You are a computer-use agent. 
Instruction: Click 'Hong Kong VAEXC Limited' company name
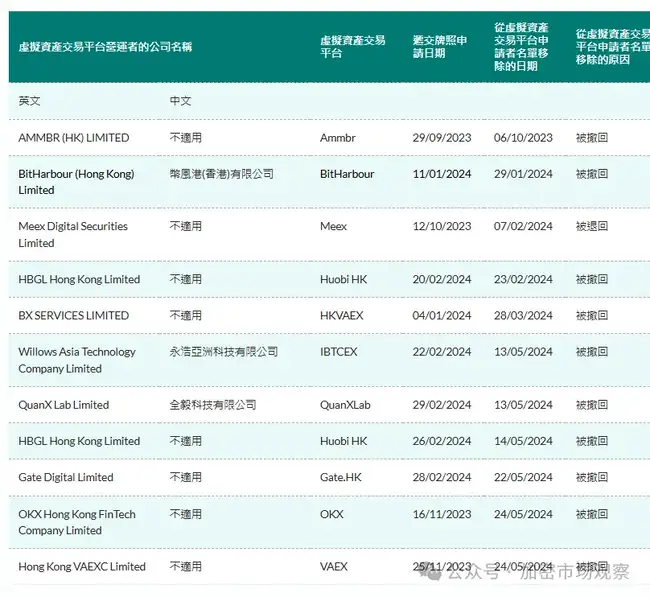click(82, 567)
